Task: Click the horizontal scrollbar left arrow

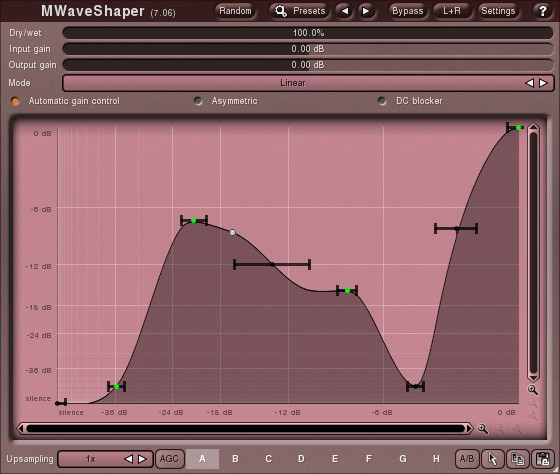Action: pos(21,429)
